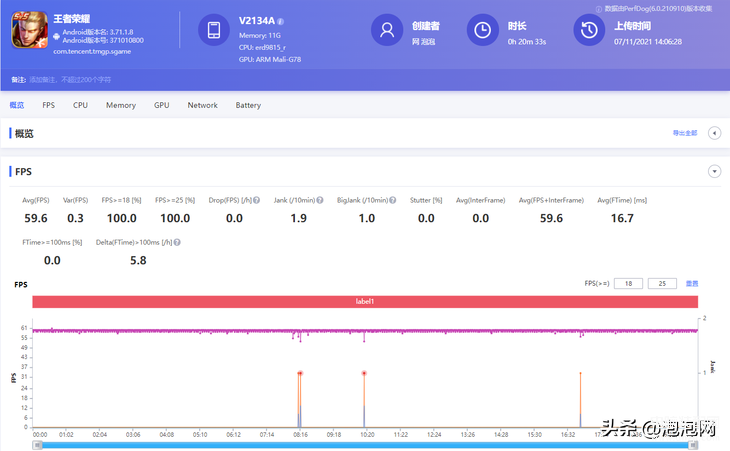
Task: Click the info icon beside V2134A
Action: (281, 21)
